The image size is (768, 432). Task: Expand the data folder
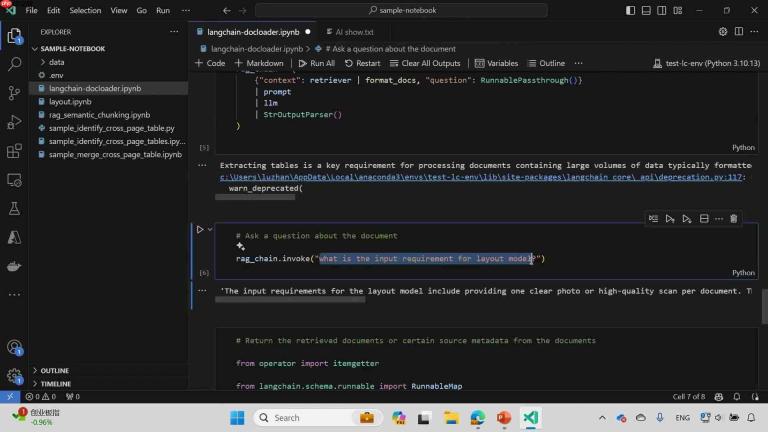(x=56, y=62)
